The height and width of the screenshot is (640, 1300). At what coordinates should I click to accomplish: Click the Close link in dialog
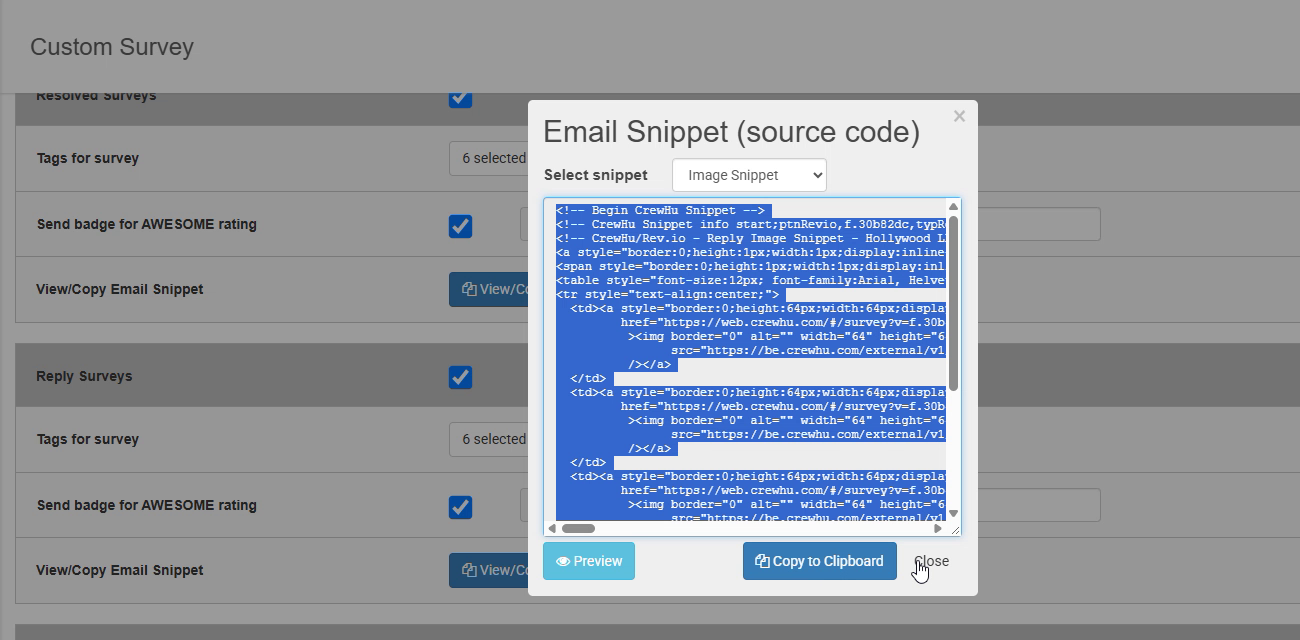tap(931, 561)
